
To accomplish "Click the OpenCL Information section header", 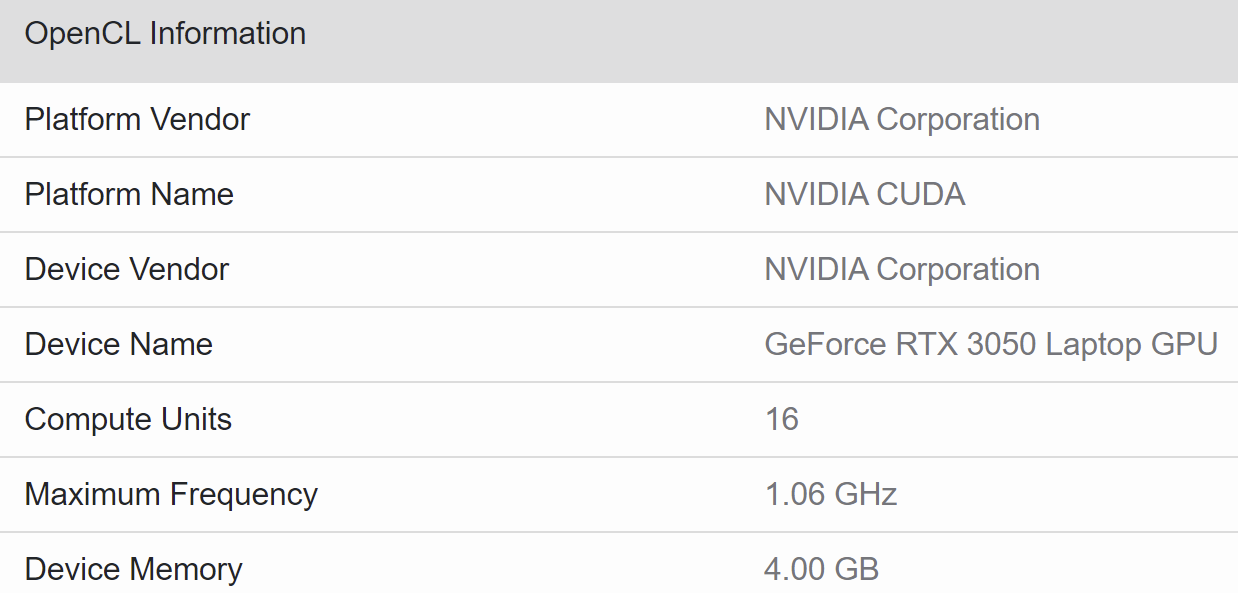I will point(165,34).
